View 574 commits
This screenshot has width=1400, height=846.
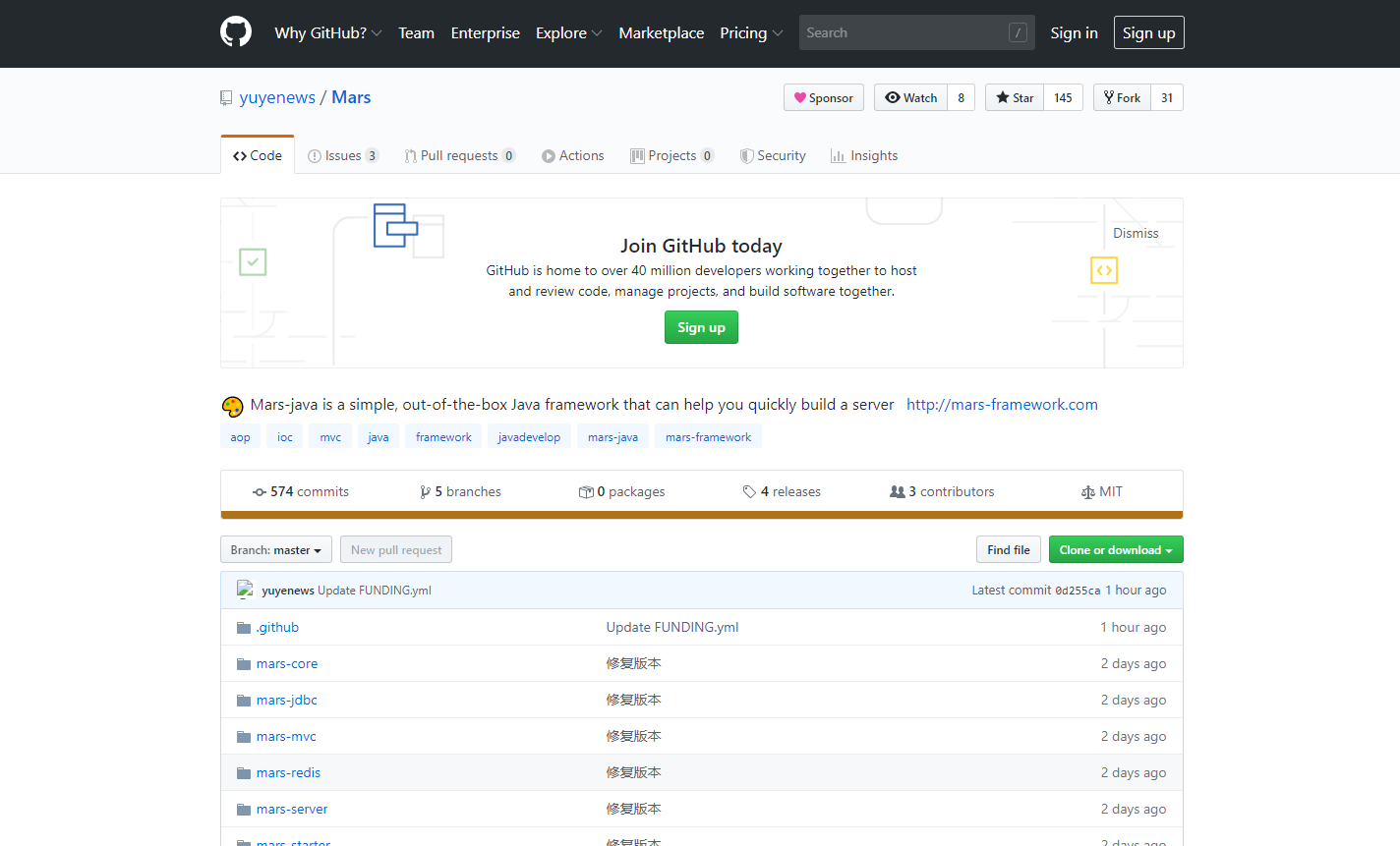tap(301, 491)
